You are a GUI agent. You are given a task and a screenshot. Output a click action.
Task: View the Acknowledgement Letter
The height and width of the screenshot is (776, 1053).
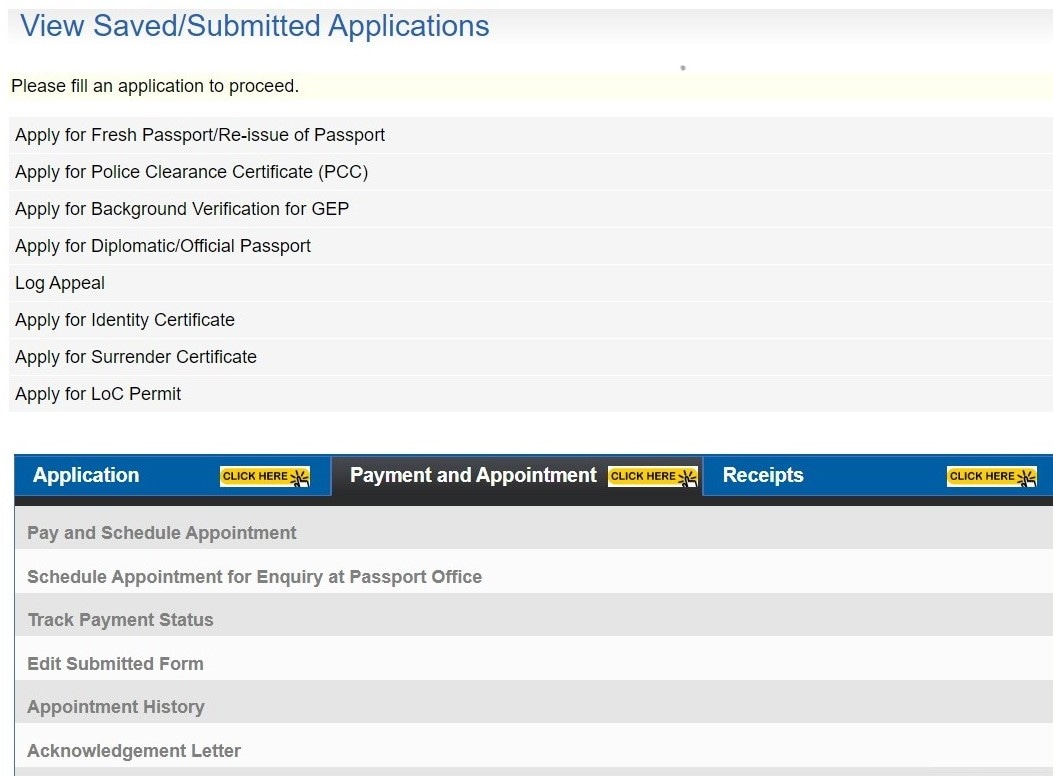pyautogui.click(x=134, y=751)
